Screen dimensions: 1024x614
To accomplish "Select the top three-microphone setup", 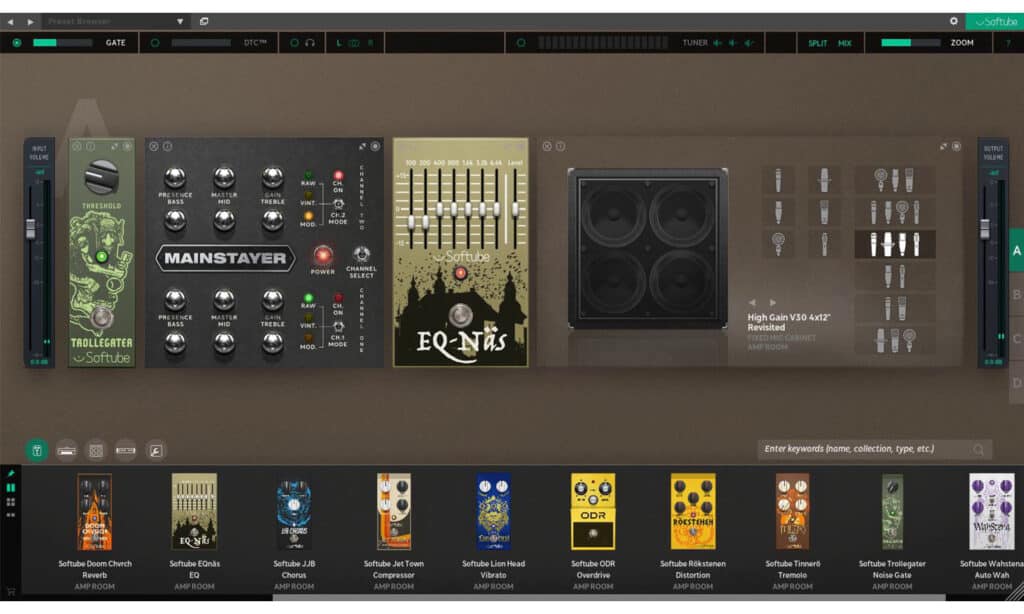I will 895,180.
